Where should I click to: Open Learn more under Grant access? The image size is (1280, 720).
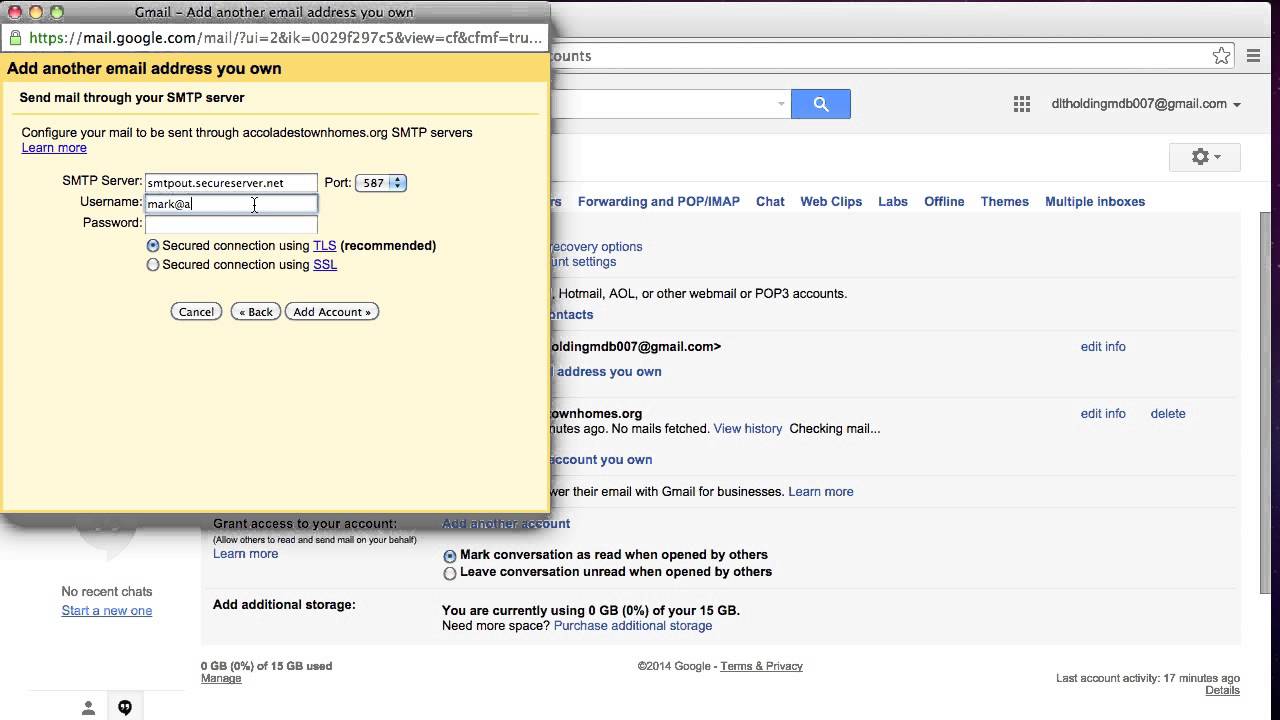click(x=245, y=554)
